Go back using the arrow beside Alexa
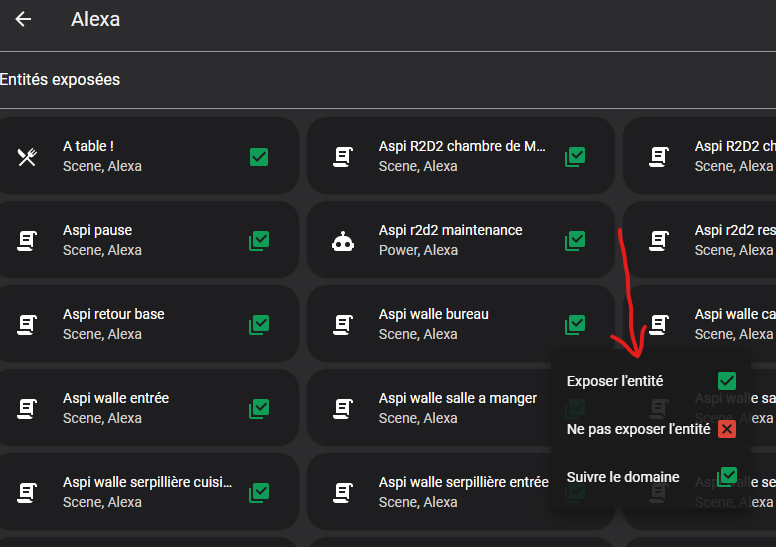This screenshot has width=776, height=547. pos(23,19)
